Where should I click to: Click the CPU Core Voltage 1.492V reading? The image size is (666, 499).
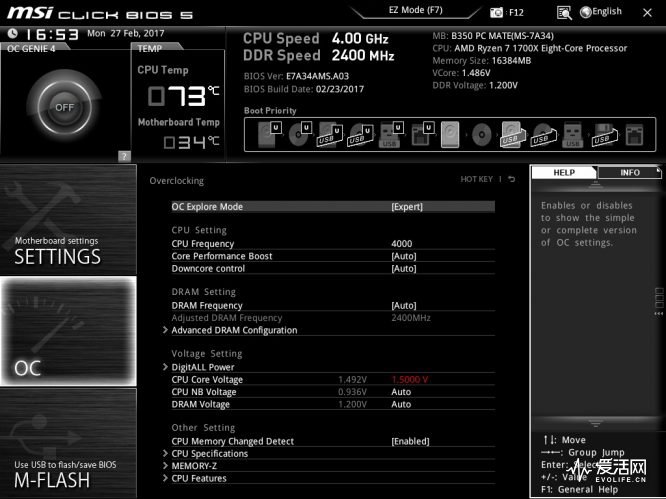pyautogui.click(x=352, y=379)
